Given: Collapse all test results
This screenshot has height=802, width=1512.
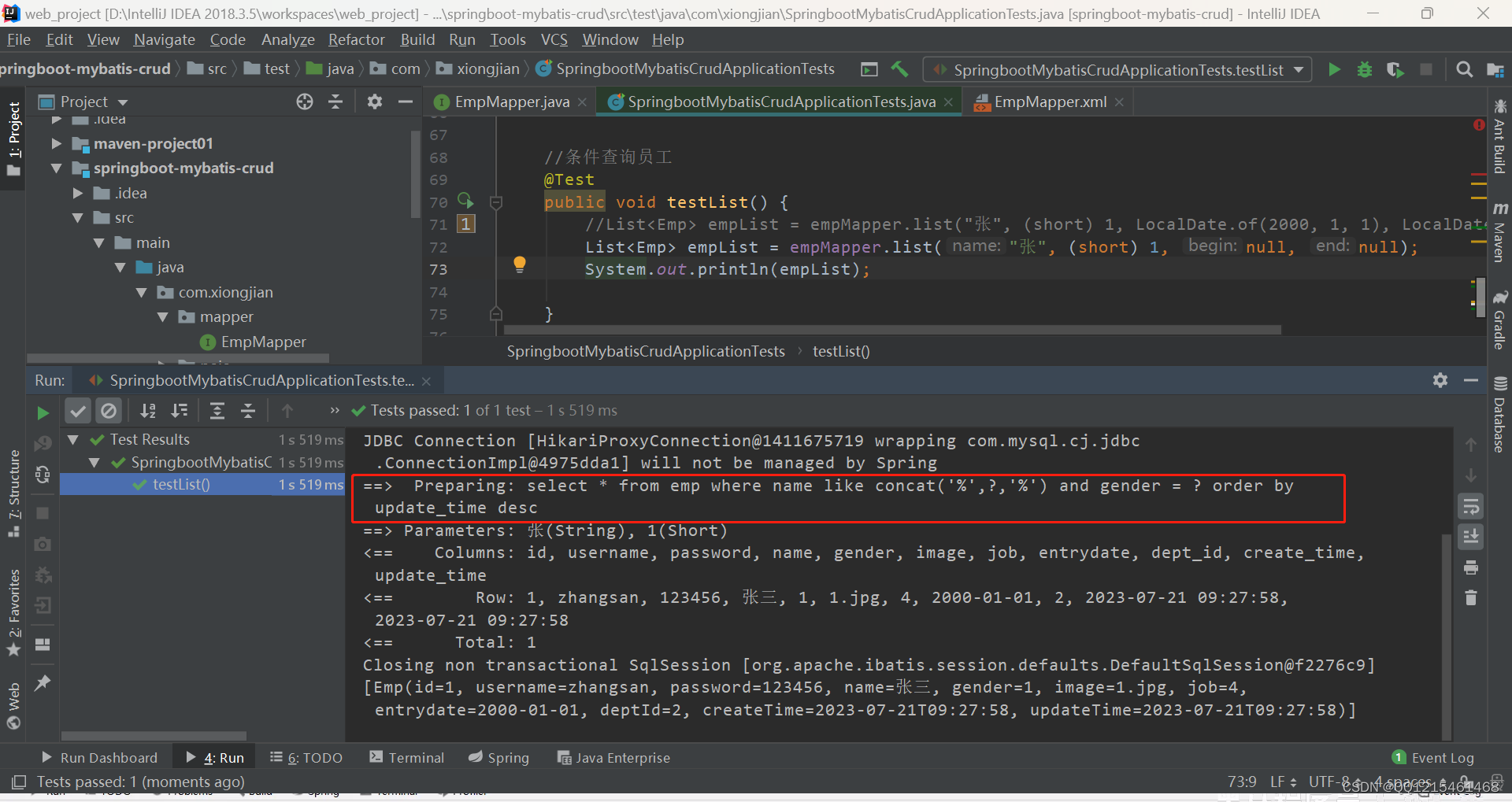Looking at the screenshot, I should [x=248, y=410].
